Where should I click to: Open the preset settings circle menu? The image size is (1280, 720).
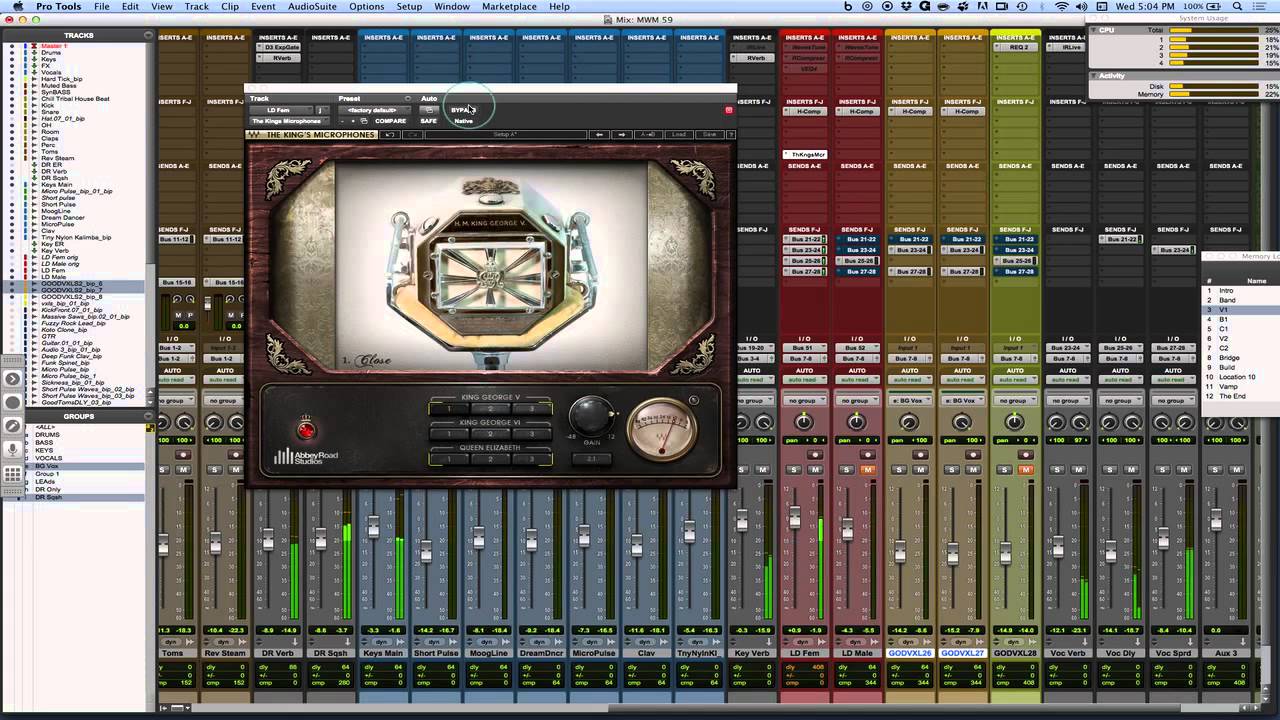(408, 99)
